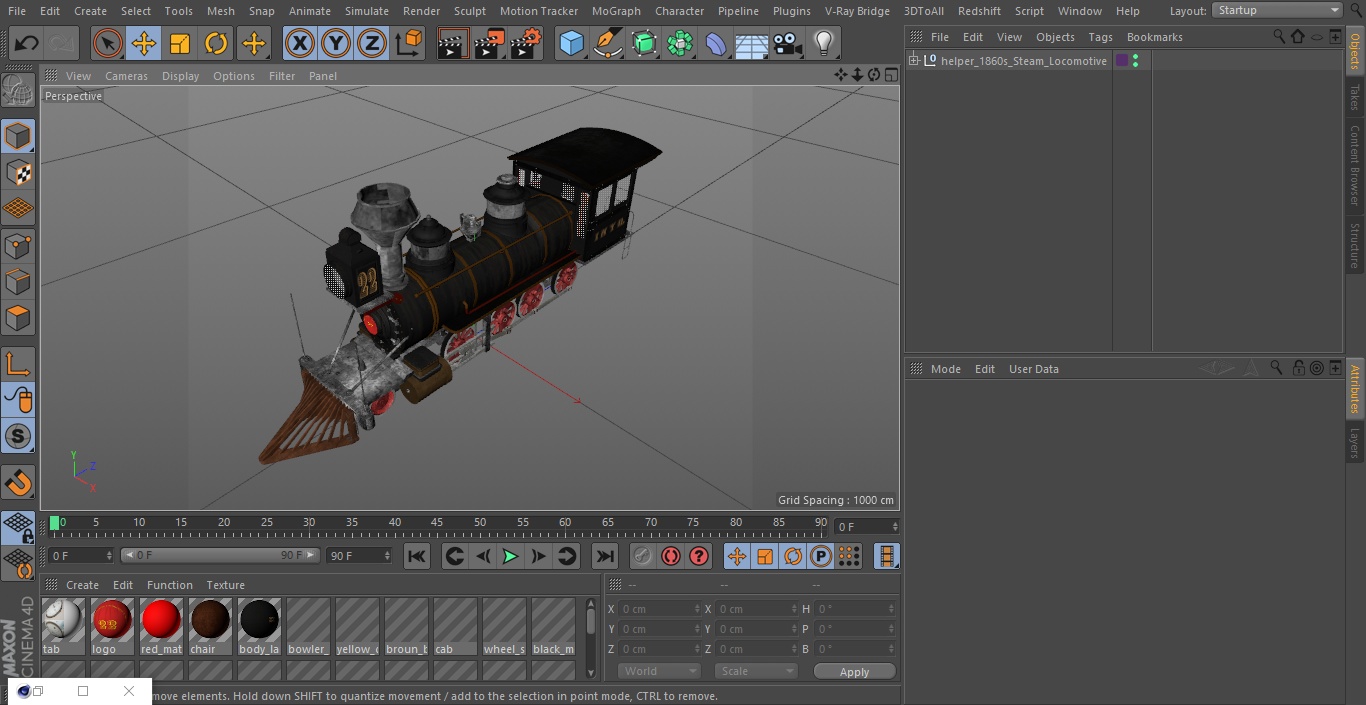Open the MoGraph menu
Image resolution: width=1366 pixels, height=705 pixels.
click(616, 11)
